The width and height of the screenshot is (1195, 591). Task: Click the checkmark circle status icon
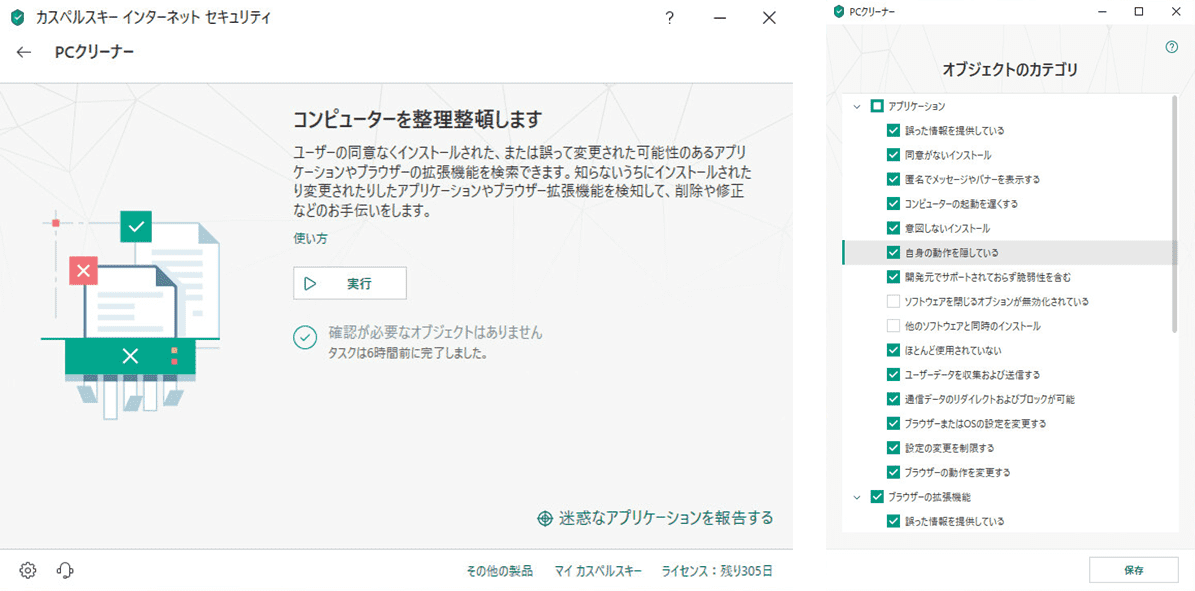pyautogui.click(x=305, y=339)
